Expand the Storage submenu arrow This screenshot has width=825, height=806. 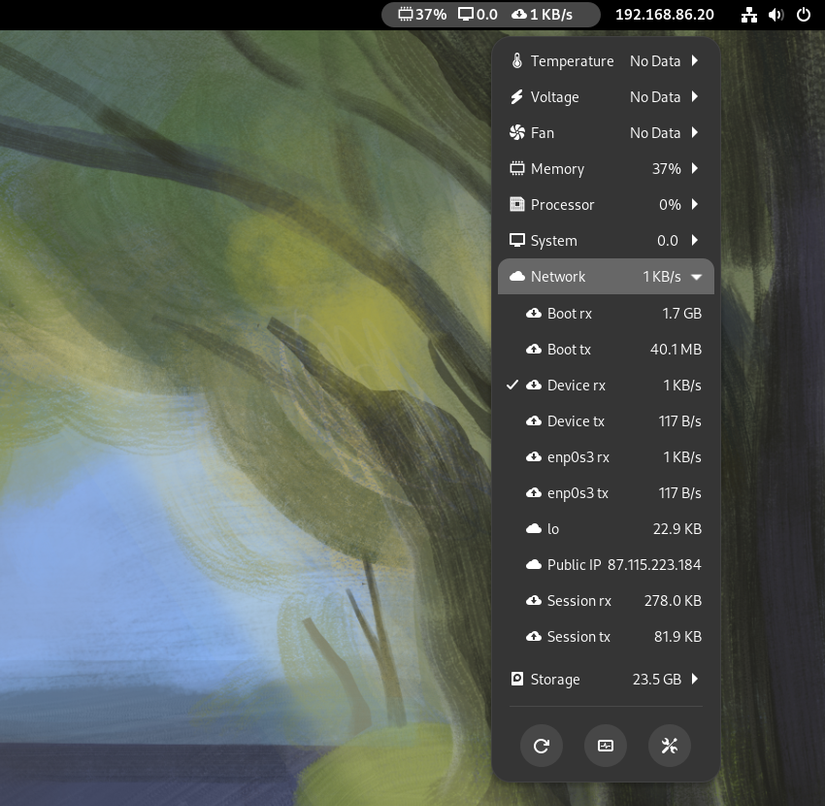[x=695, y=679]
